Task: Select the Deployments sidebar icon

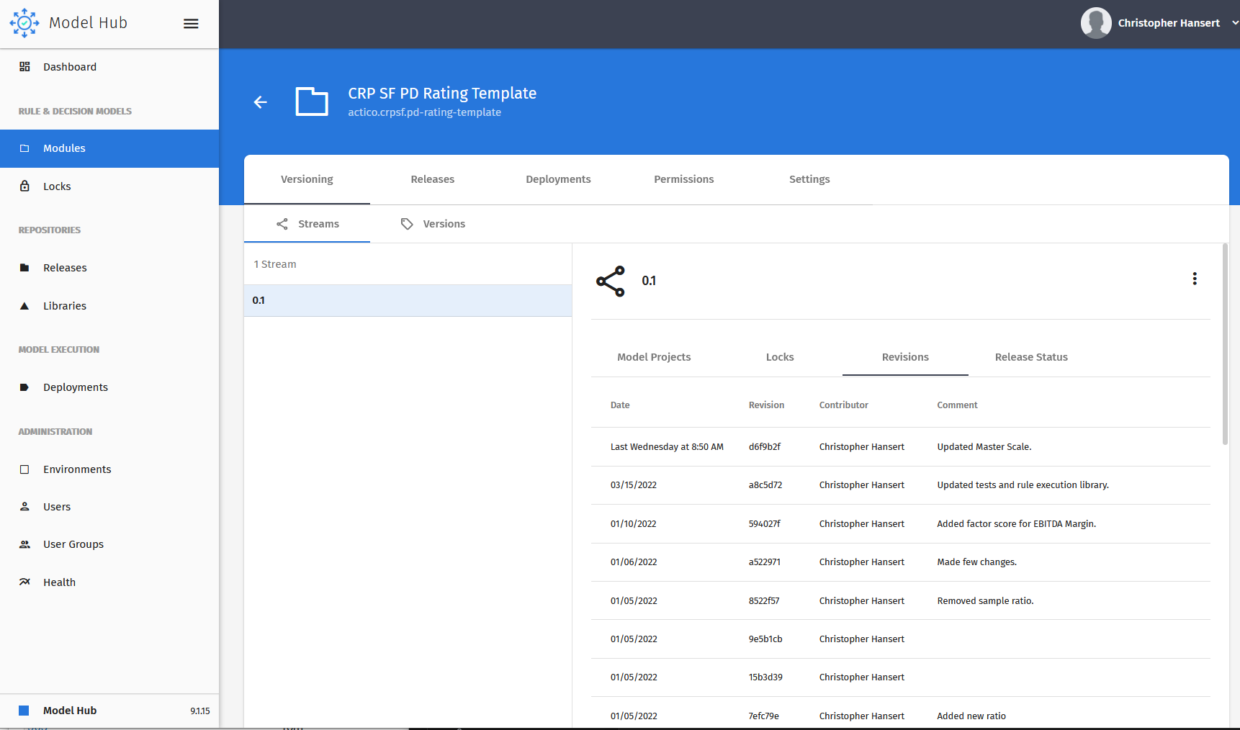Action: click(22, 387)
